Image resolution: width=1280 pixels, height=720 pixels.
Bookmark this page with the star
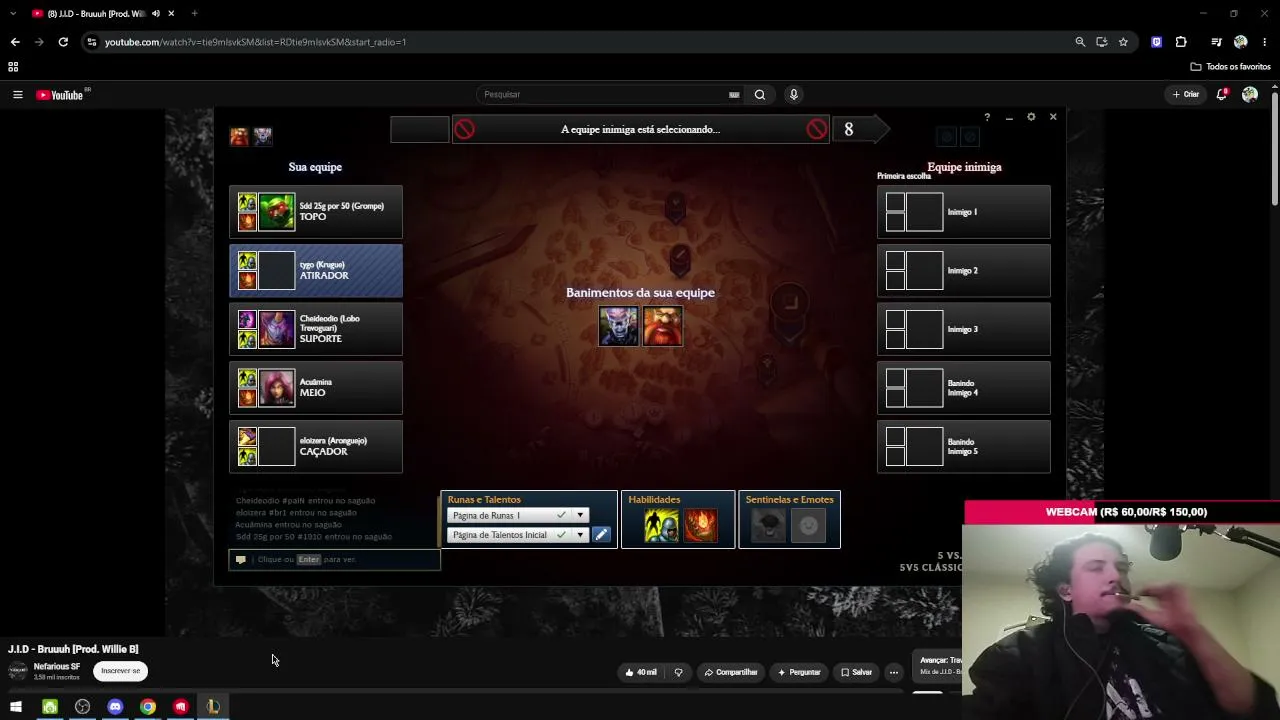coord(1123,42)
